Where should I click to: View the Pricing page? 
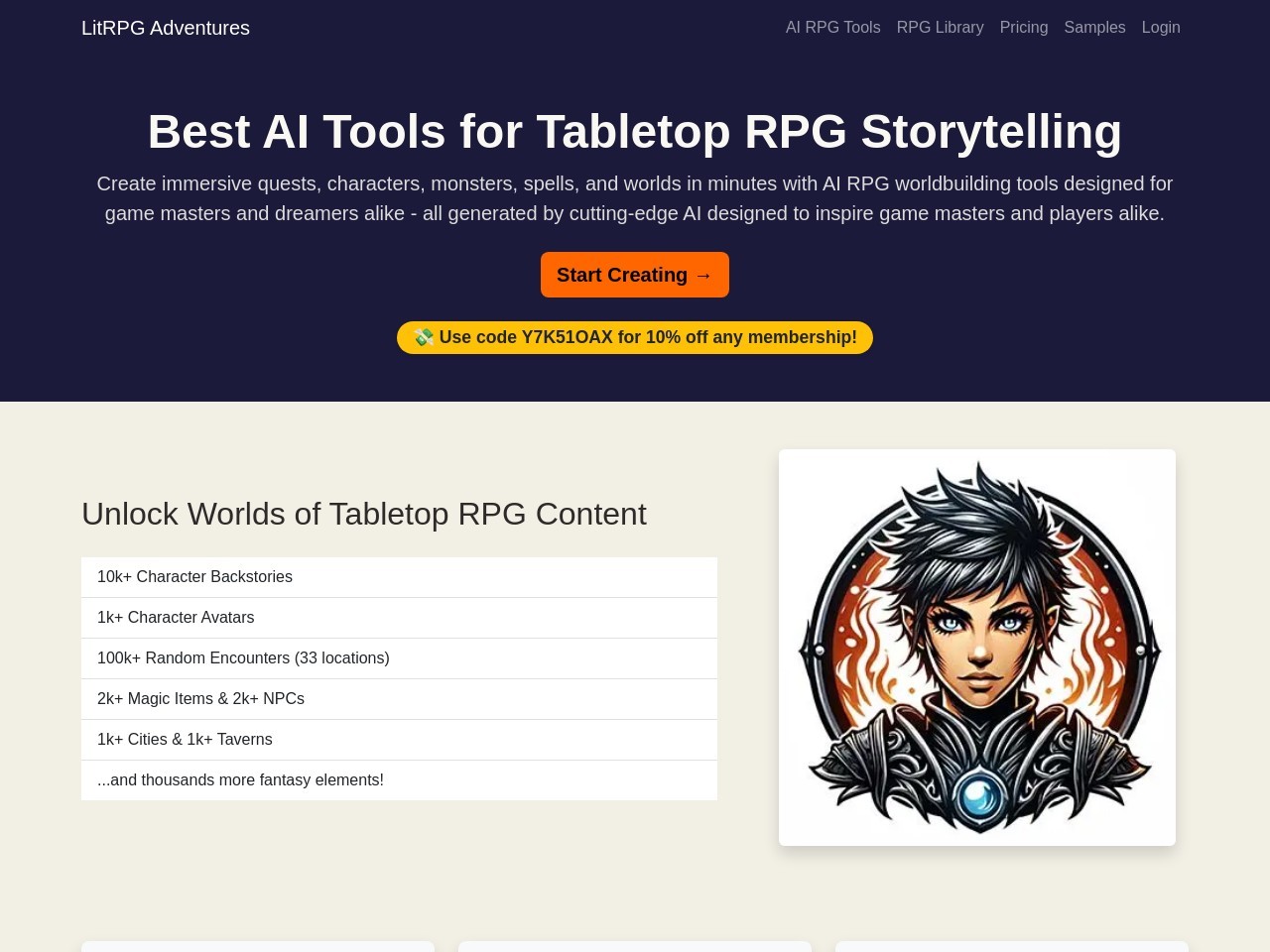pyautogui.click(x=1024, y=27)
